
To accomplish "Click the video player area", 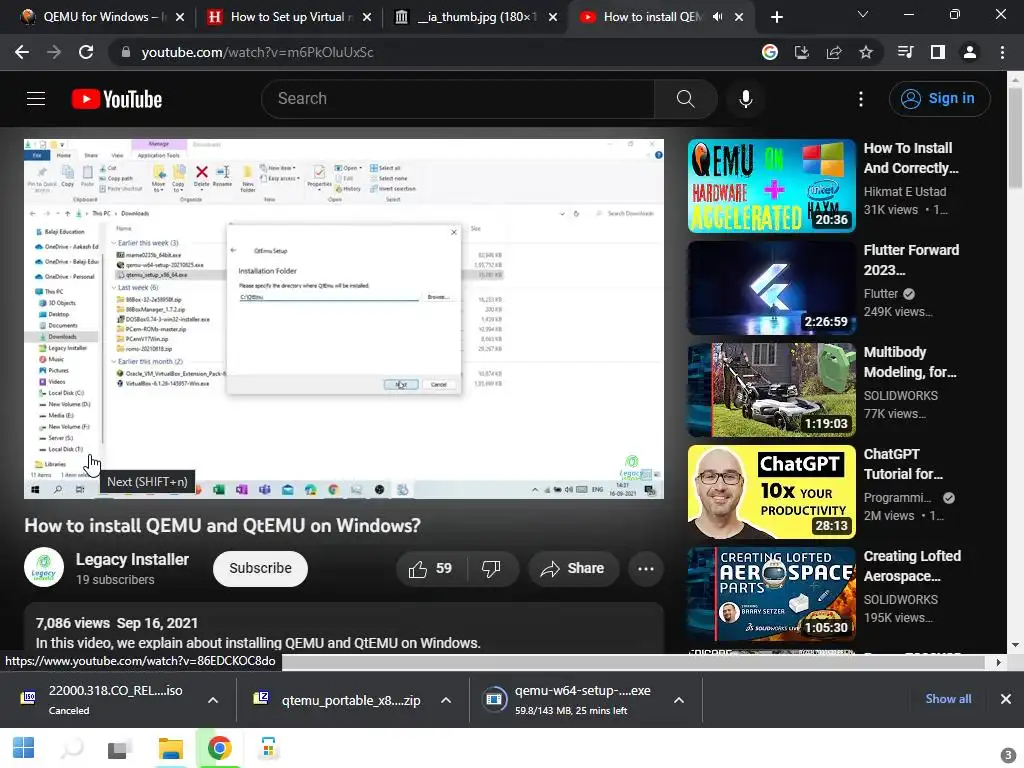I will click(x=344, y=319).
